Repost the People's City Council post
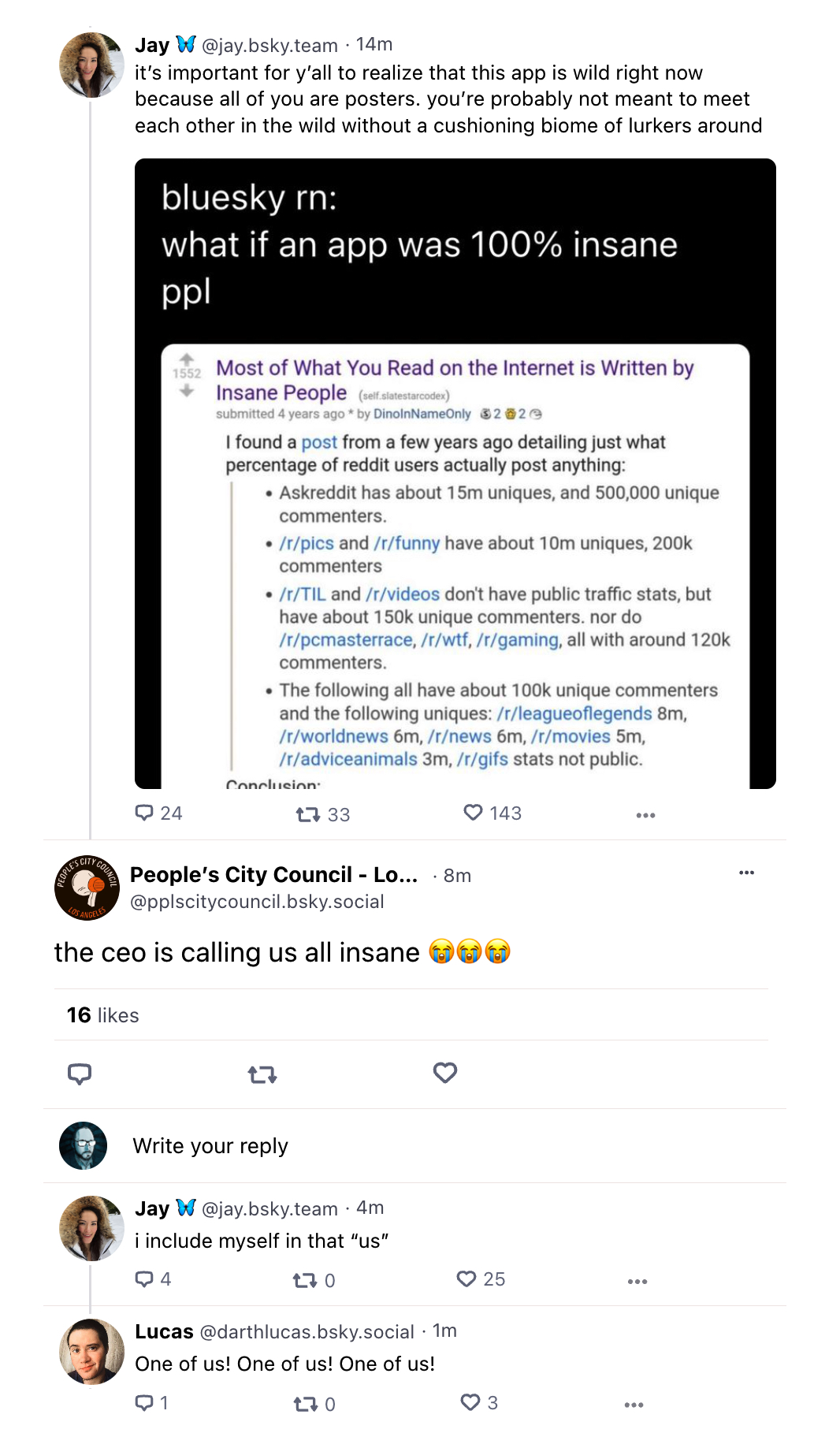The width and height of the screenshot is (840, 1433). pos(262,1074)
